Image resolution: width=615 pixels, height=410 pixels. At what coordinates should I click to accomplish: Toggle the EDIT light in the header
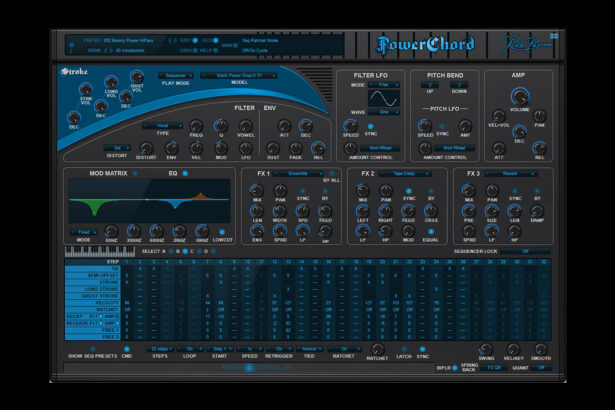coord(195,40)
